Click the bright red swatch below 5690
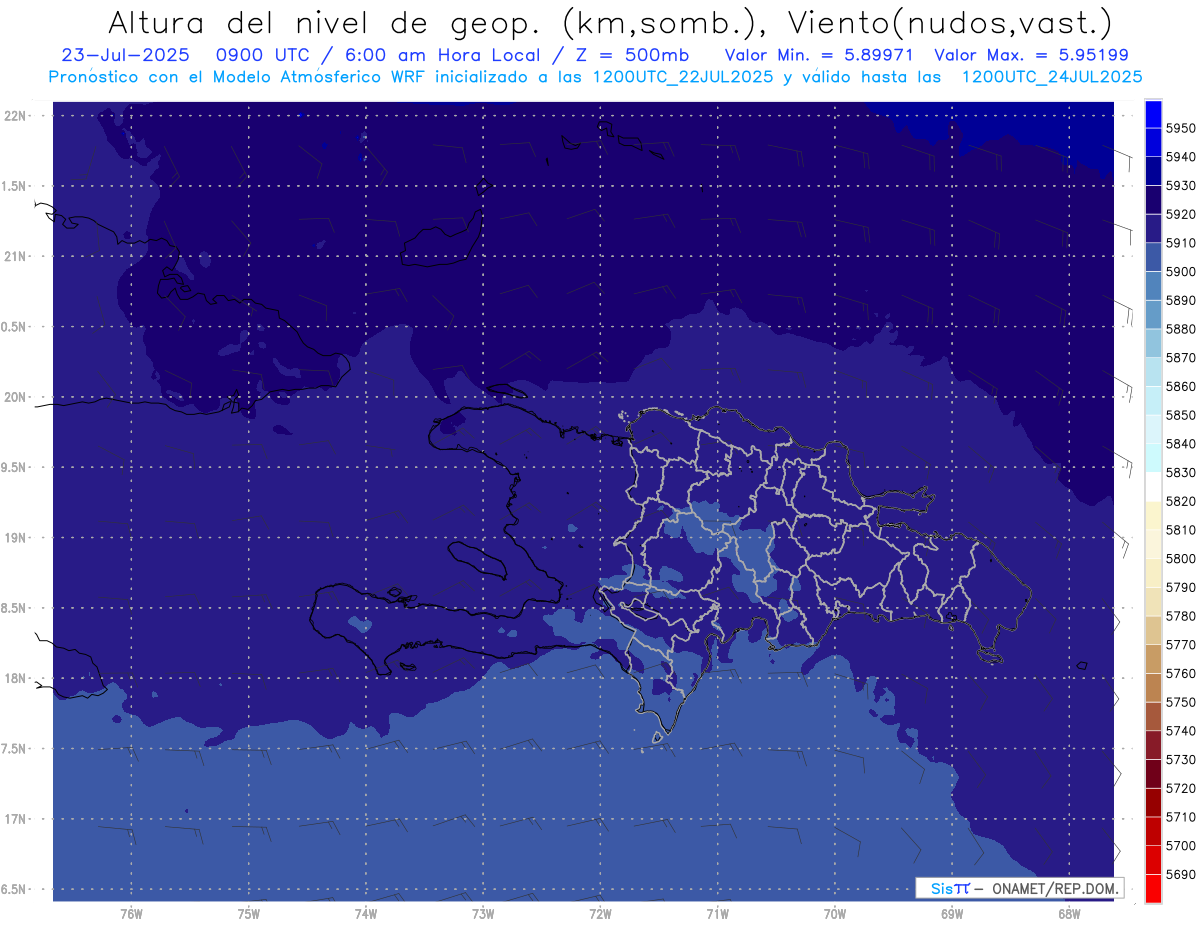This screenshot has width=1200, height=927. (1153, 888)
